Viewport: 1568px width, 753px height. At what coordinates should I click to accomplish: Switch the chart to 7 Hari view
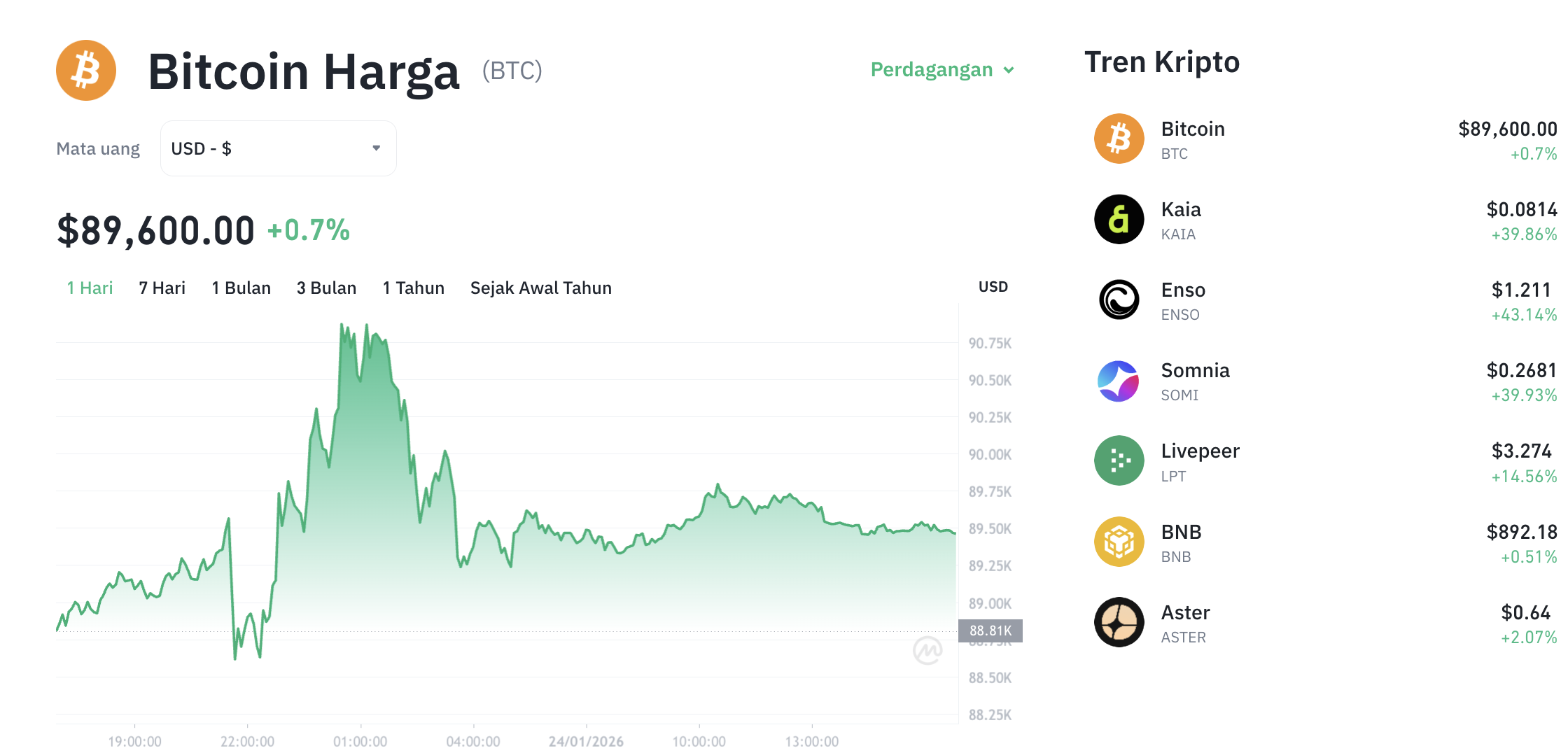tap(162, 288)
